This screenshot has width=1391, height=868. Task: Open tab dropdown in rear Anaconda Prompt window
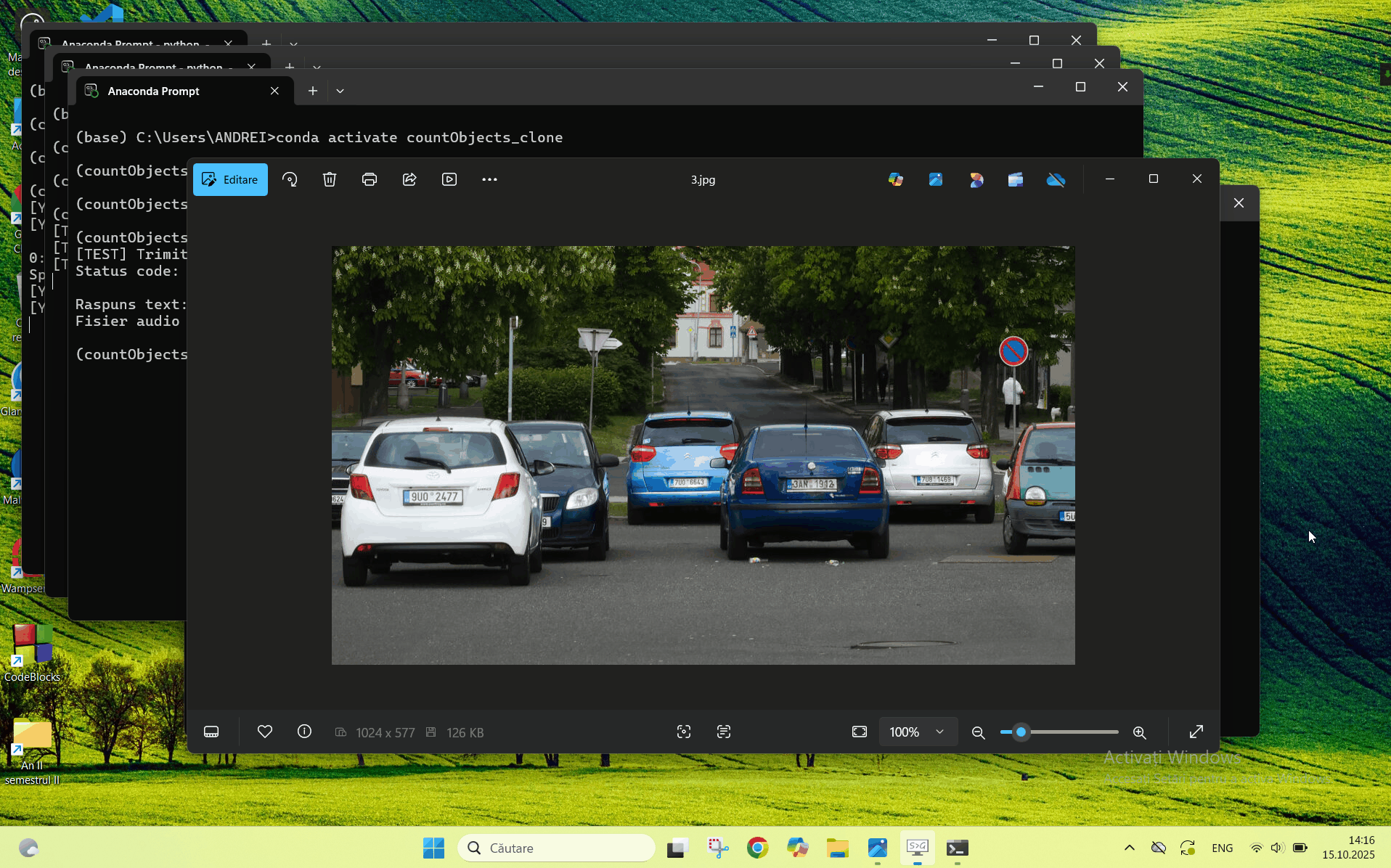[x=293, y=44]
